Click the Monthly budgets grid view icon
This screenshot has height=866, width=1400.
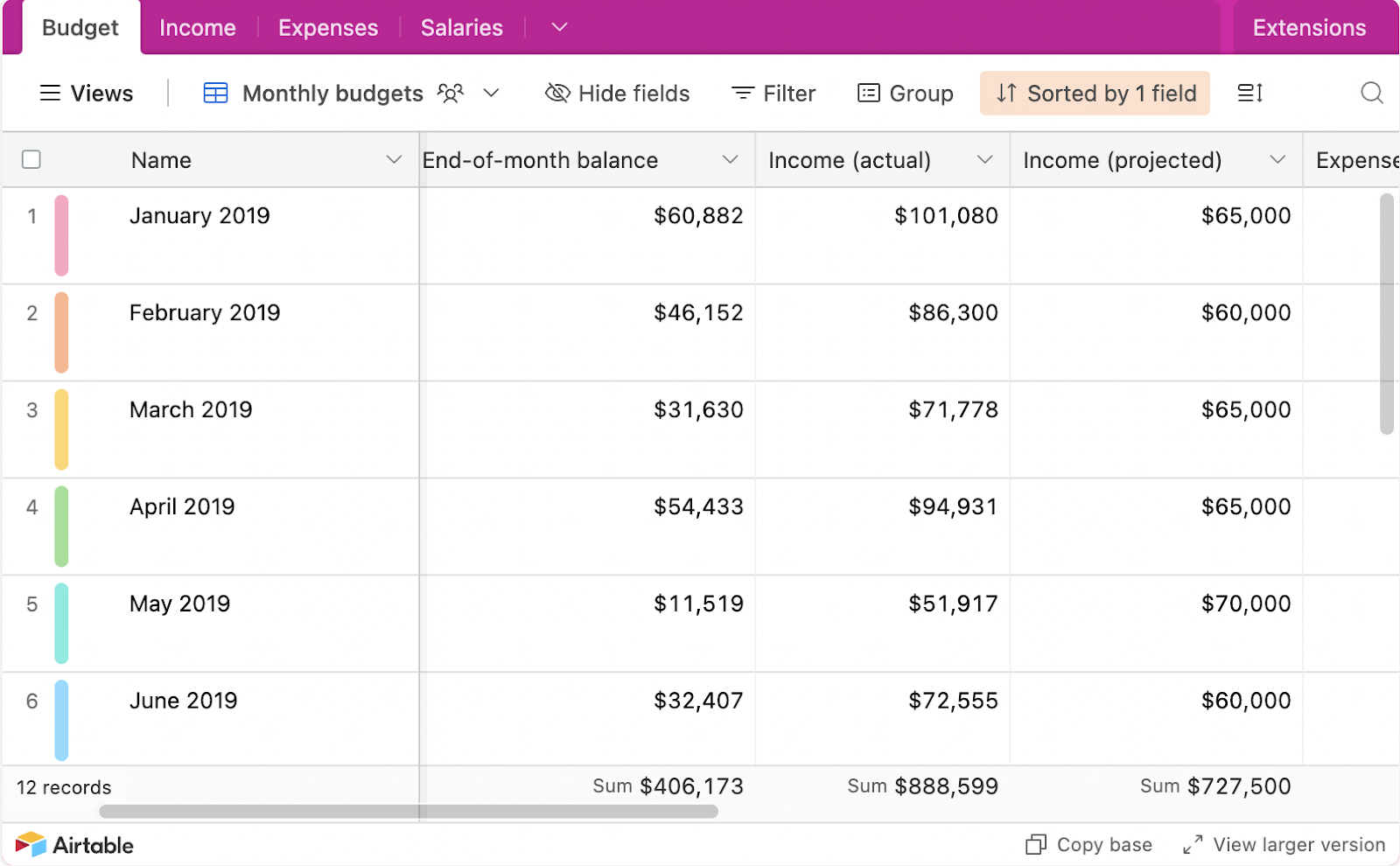click(215, 93)
